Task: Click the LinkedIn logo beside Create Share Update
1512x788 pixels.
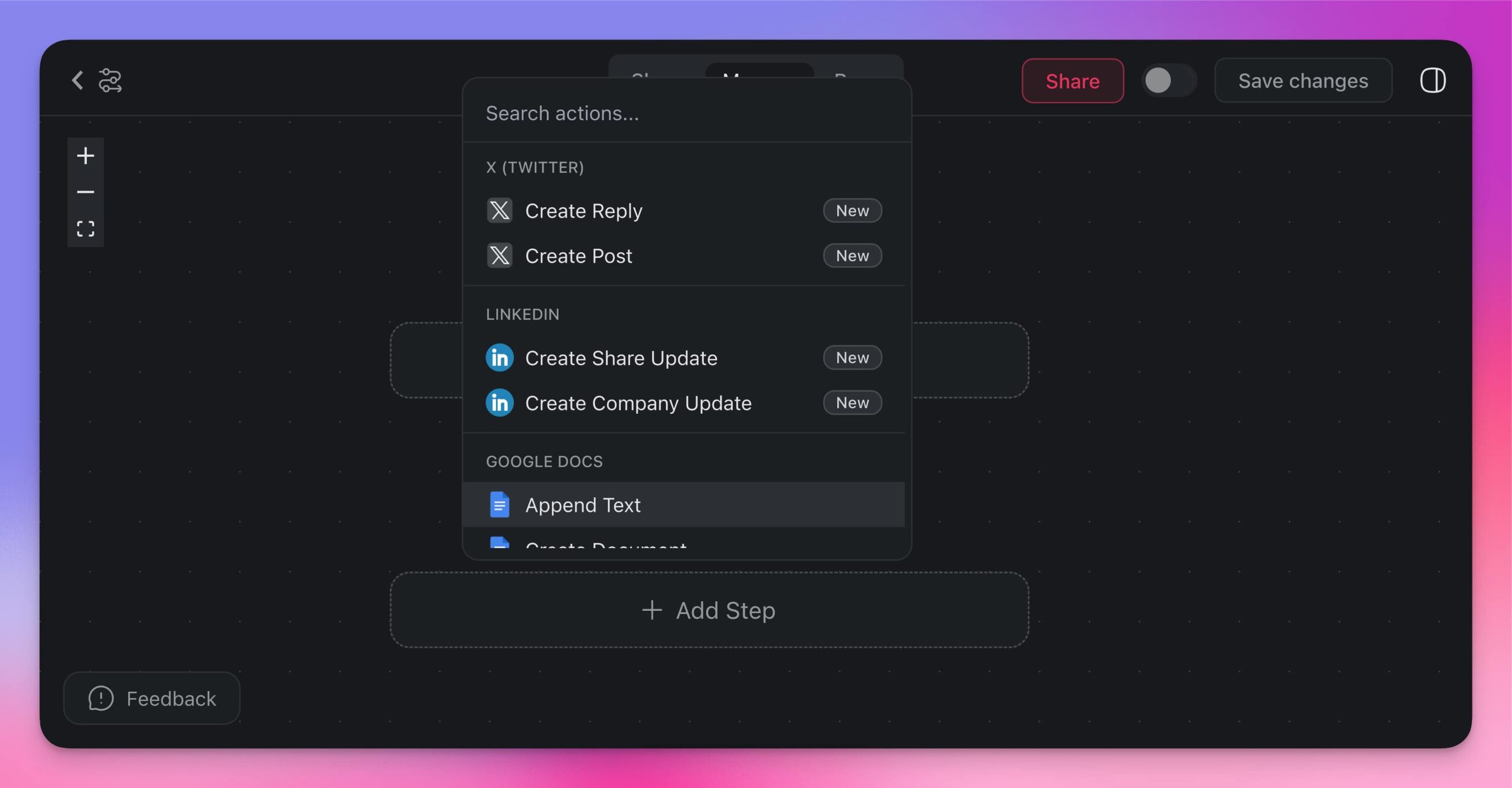Action: 500,358
